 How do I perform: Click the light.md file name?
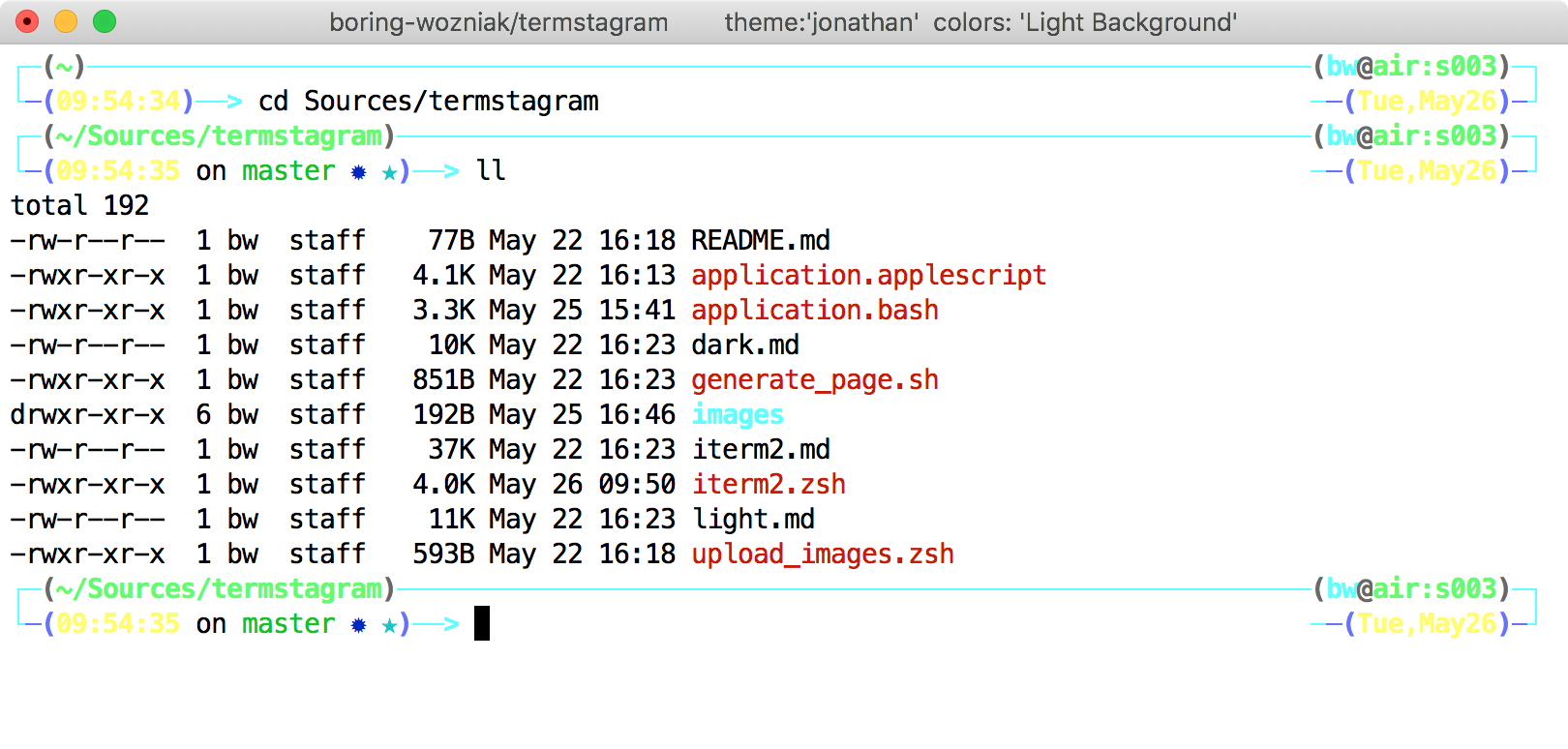pyautogui.click(x=753, y=520)
